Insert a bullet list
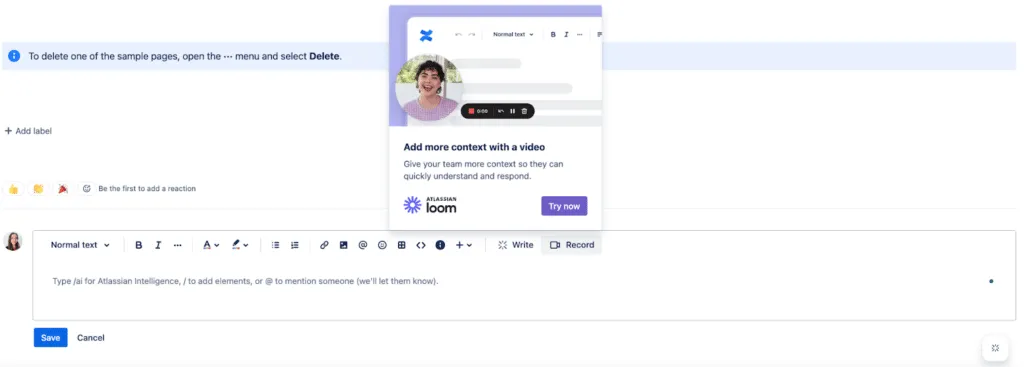 click(276, 245)
